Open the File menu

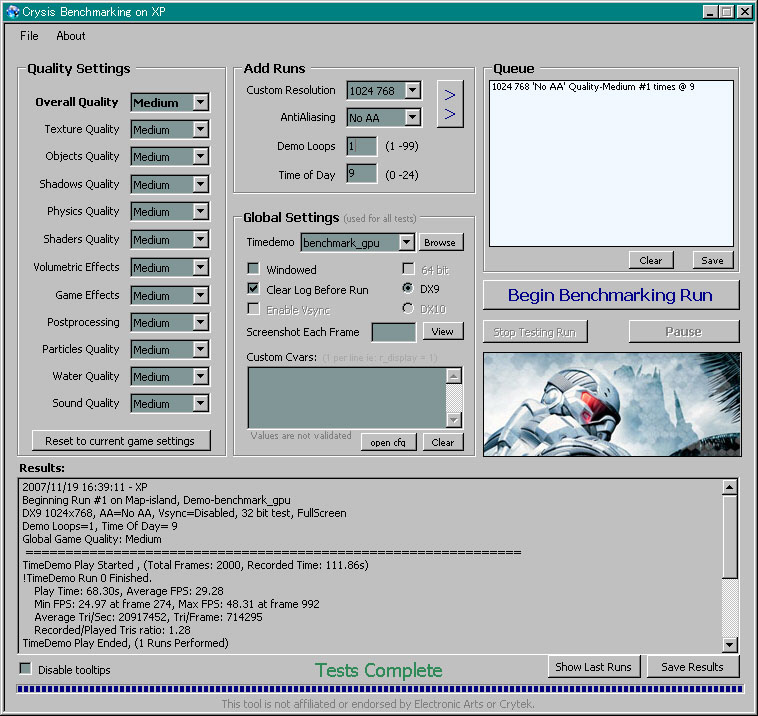point(29,36)
